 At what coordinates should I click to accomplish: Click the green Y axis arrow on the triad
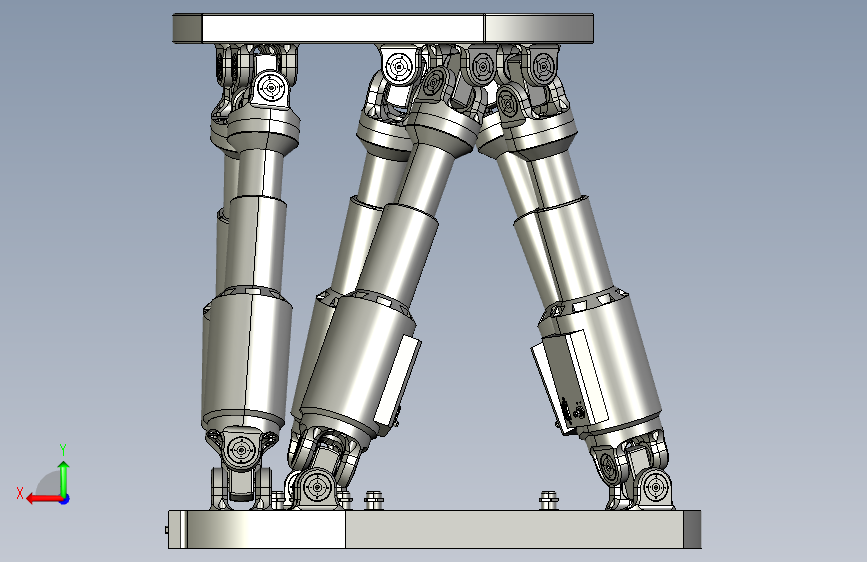pos(64,479)
